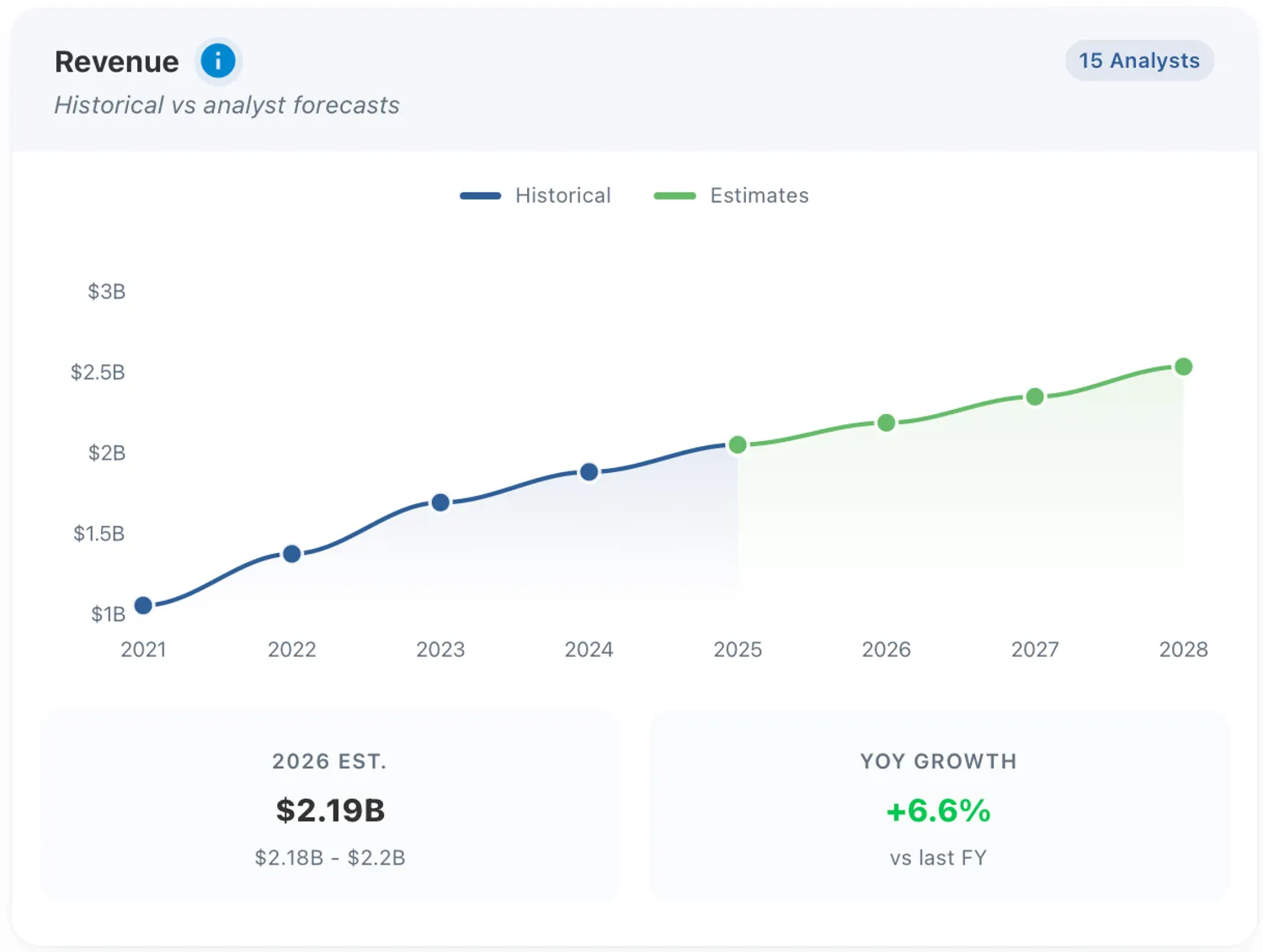
Task: Select the 2024 historical data point
Action: [589, 472]
